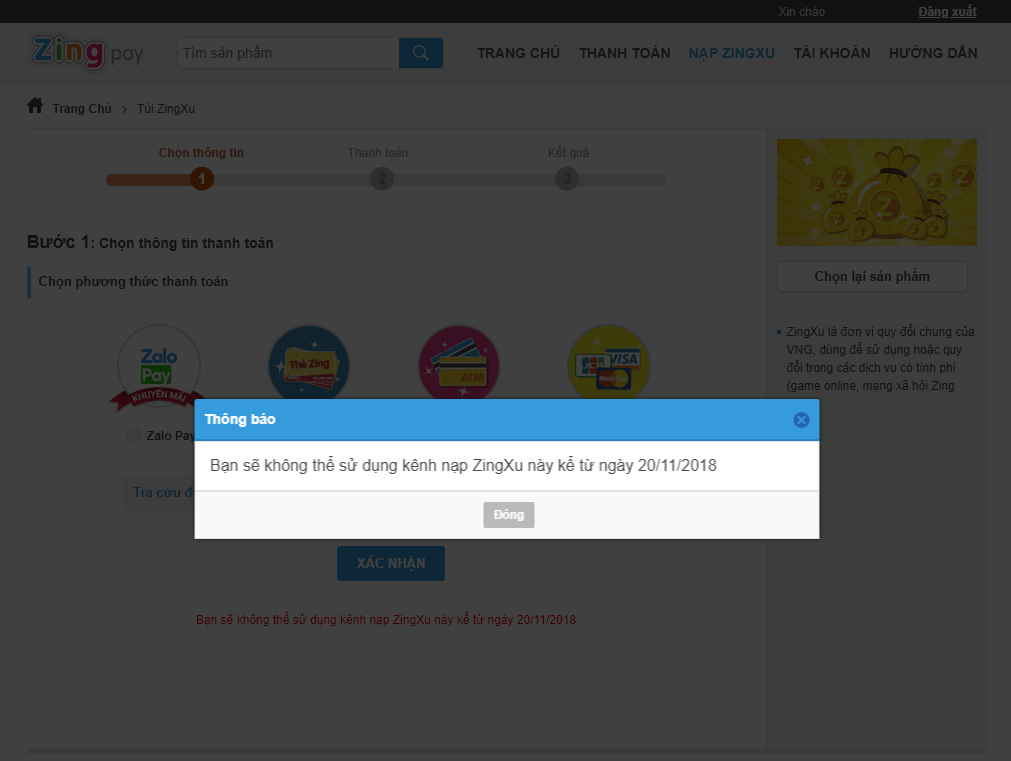Click the Đăng xuất logout link
The width and height of the screenshot is (1011, 761).
click(947, 12)
